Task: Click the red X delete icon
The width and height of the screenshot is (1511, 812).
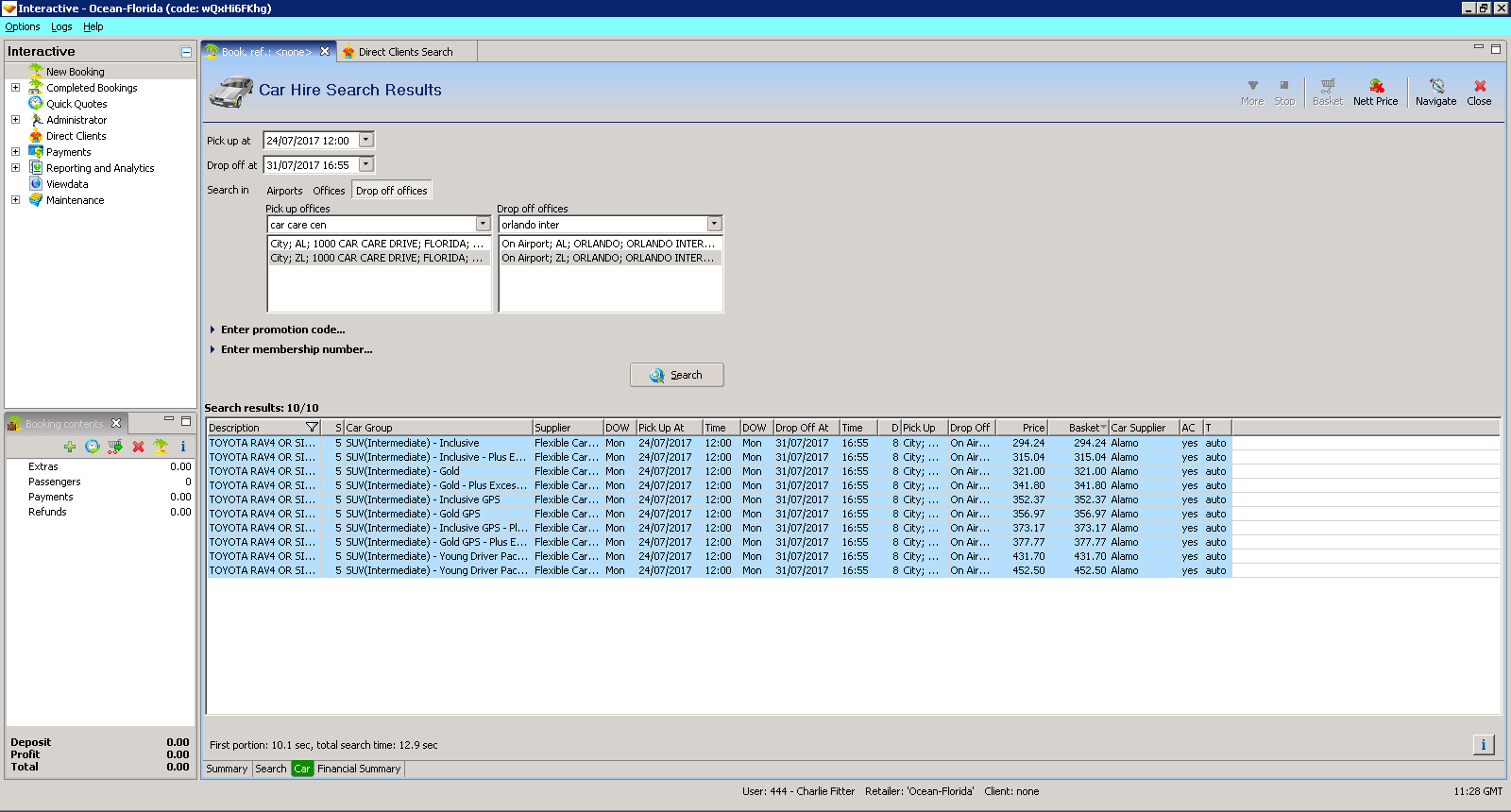Action: coord(138,447)
